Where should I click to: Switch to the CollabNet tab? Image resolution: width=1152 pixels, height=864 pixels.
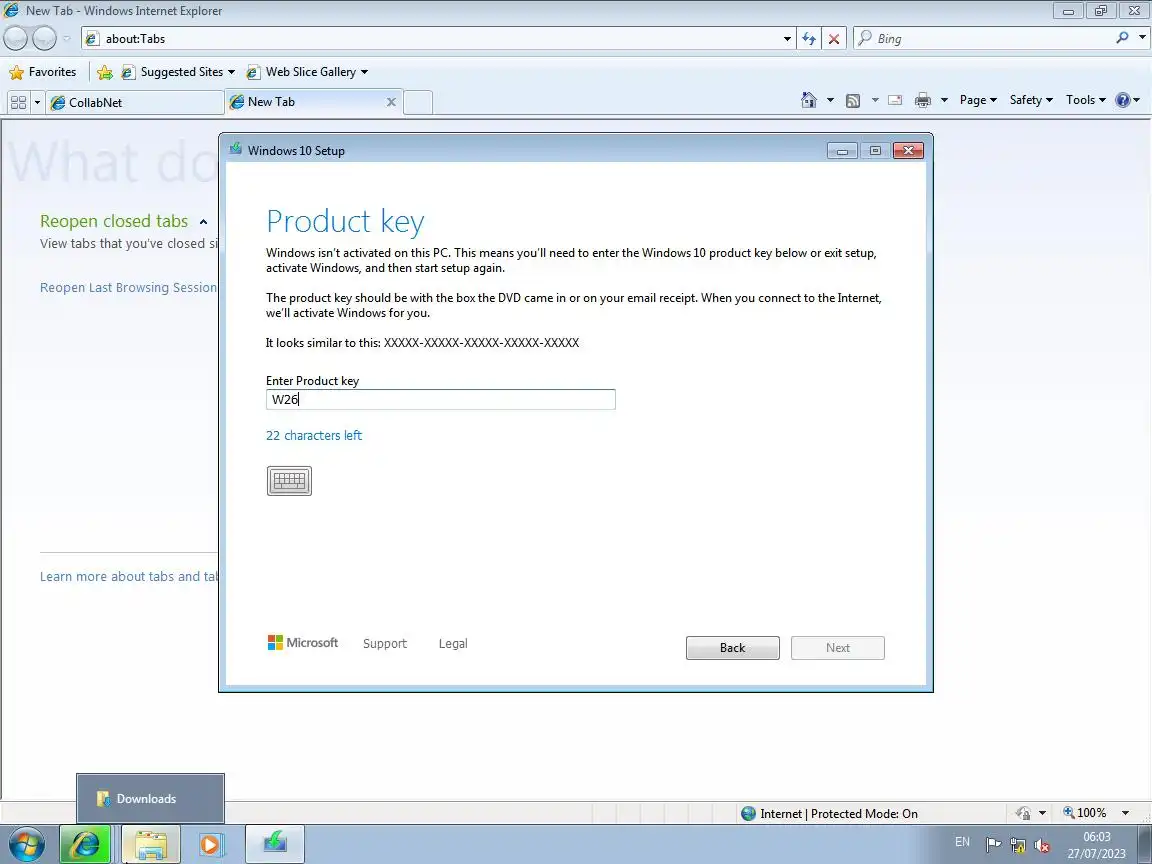coord(135,102)
